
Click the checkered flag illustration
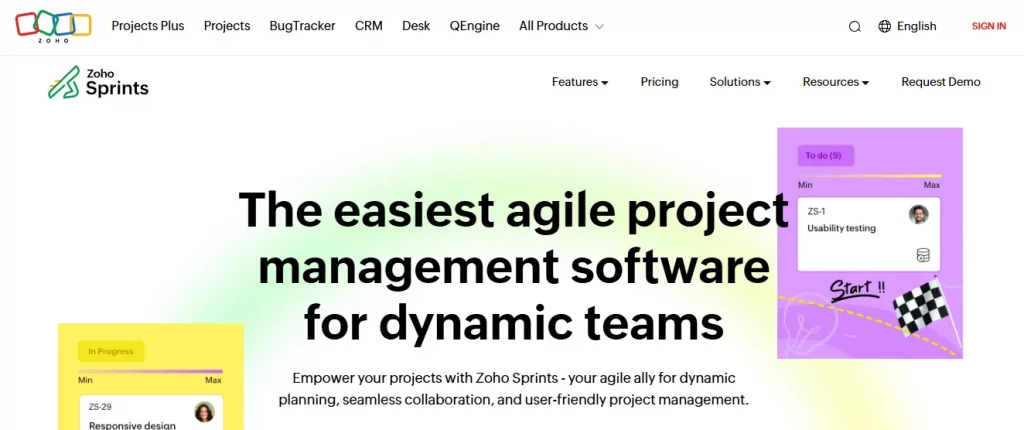pos(926,307)
